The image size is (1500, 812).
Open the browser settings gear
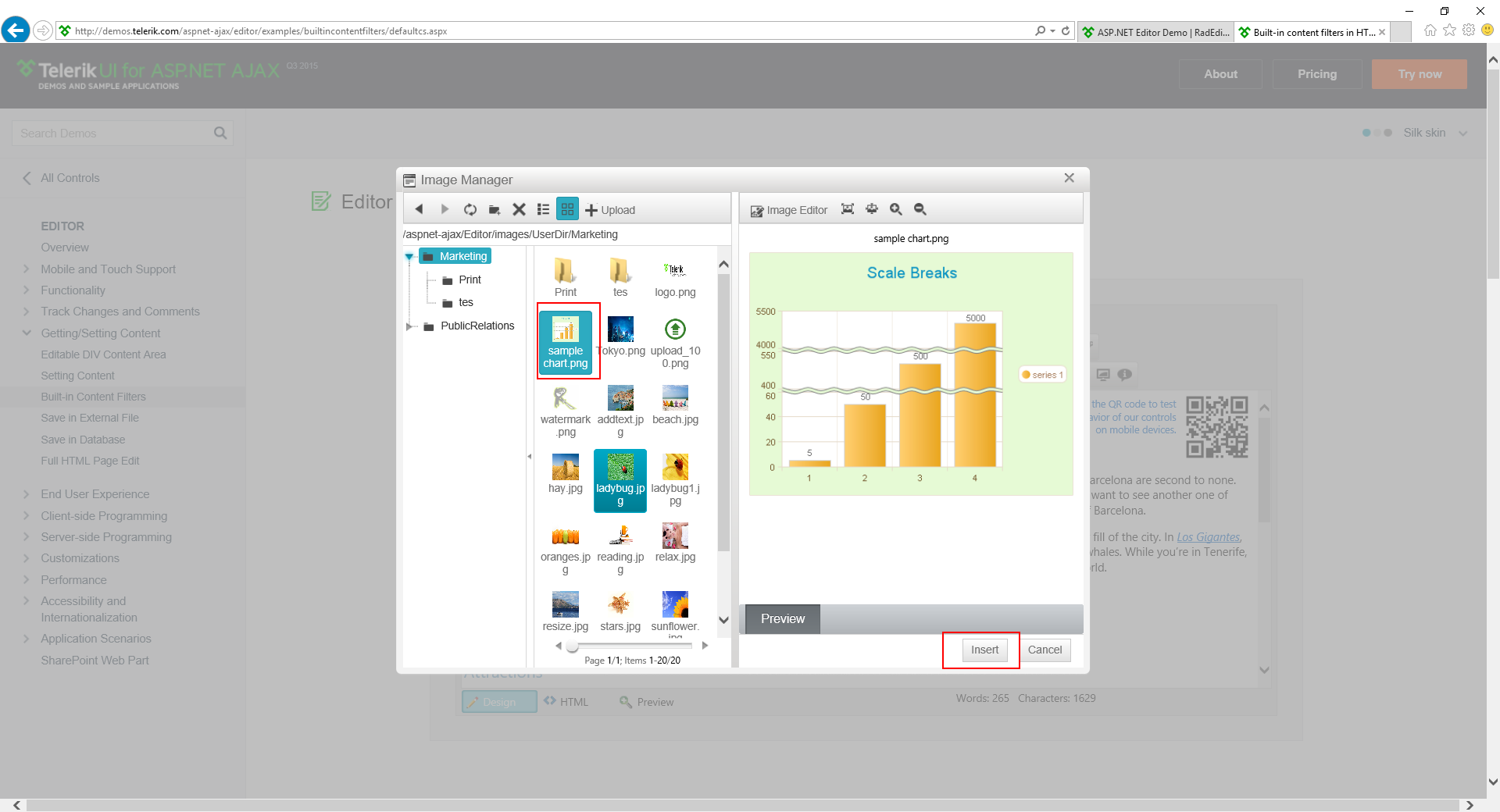[1469, 30]
